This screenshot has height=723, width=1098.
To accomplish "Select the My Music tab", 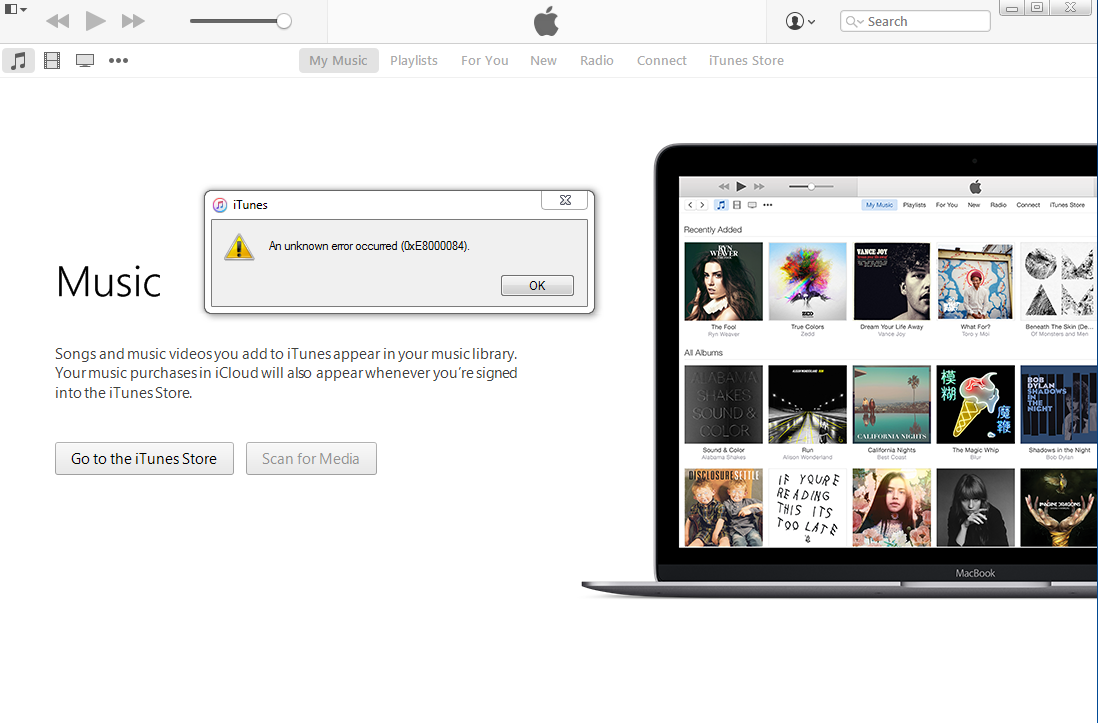I will (x=338, y=60).
